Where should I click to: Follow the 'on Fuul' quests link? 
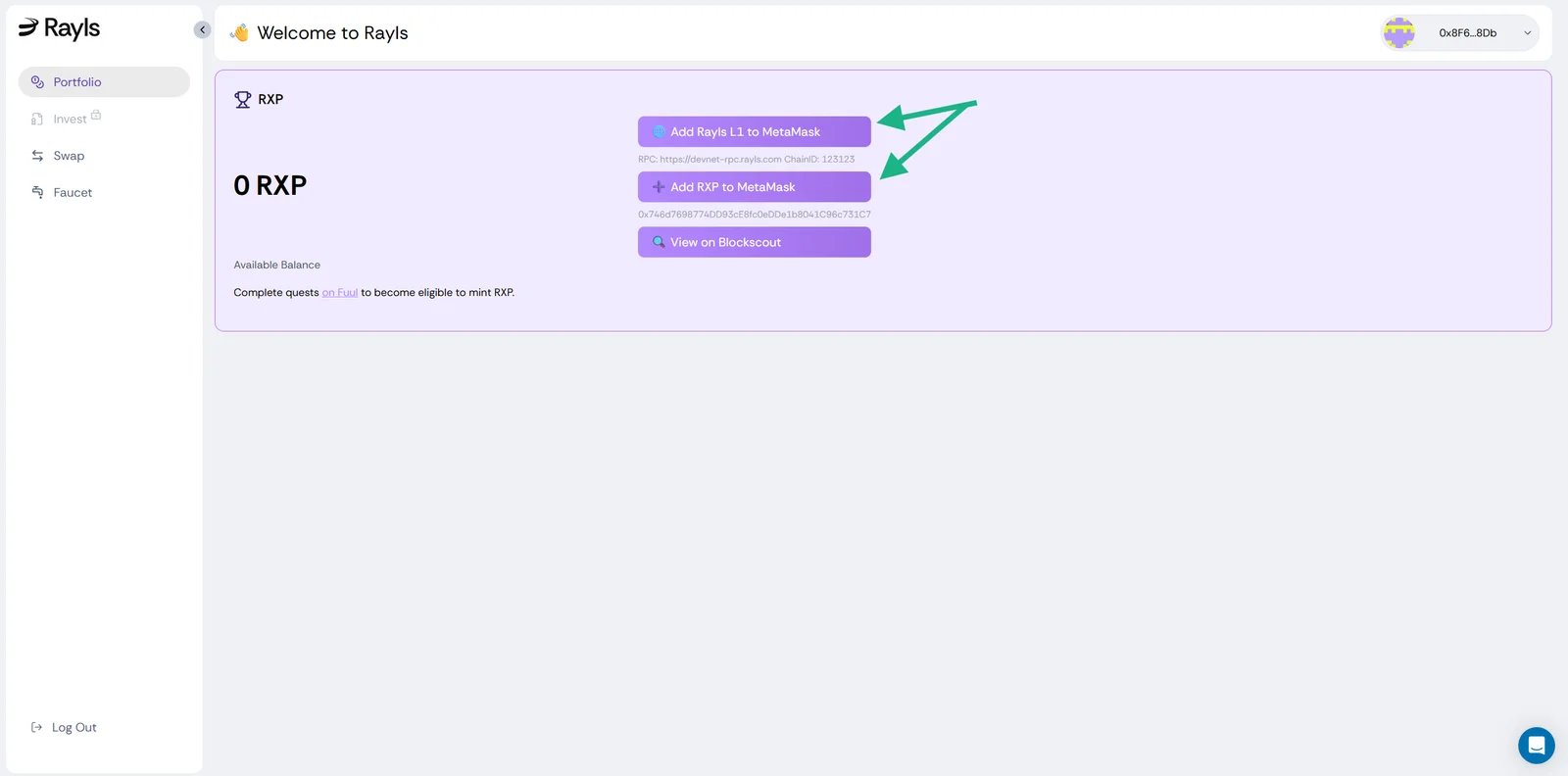pyautogui.click(x=340, y=293)
